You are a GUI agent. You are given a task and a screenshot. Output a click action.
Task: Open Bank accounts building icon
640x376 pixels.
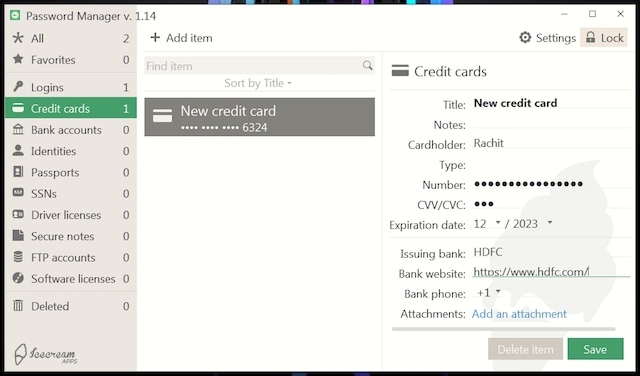(x=18, y=129)
